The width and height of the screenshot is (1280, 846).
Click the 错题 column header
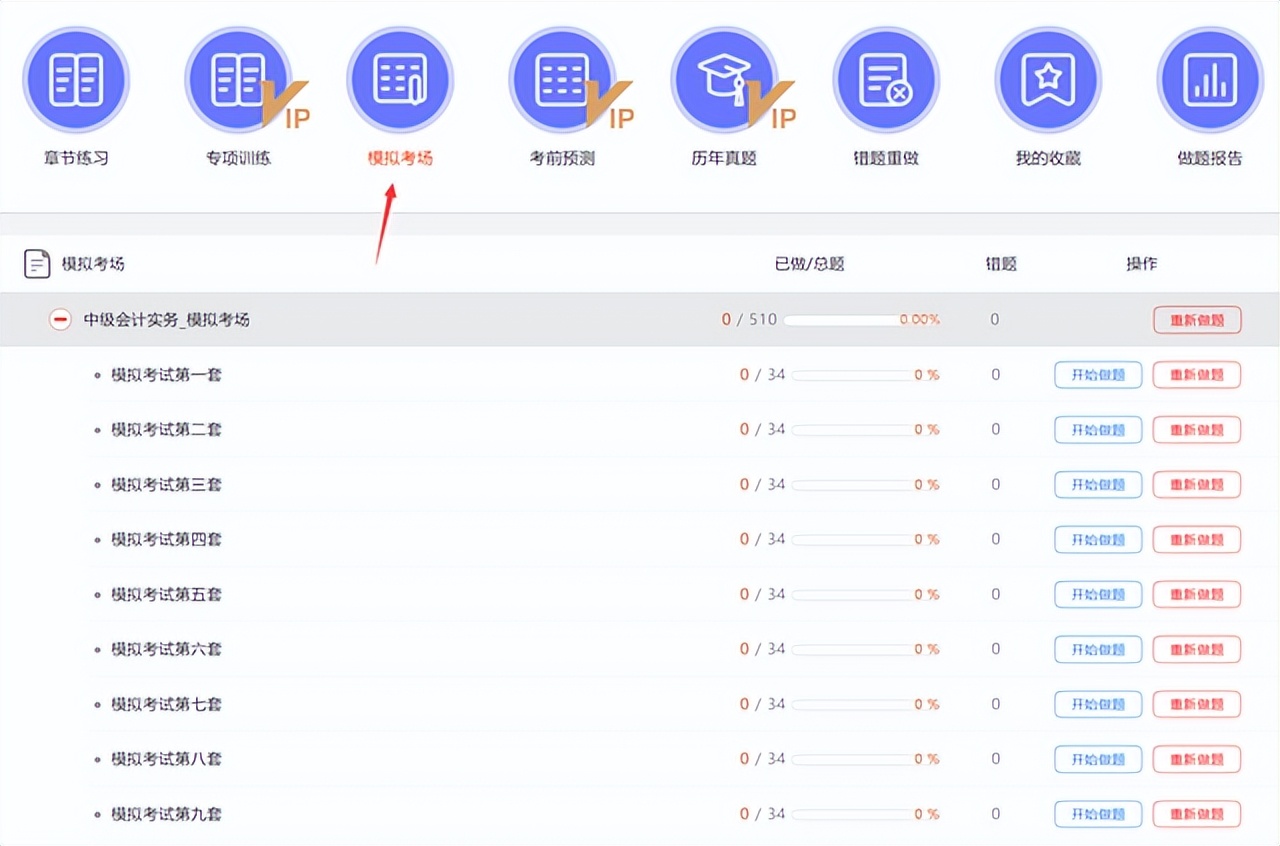click(x=1001, y=263)
